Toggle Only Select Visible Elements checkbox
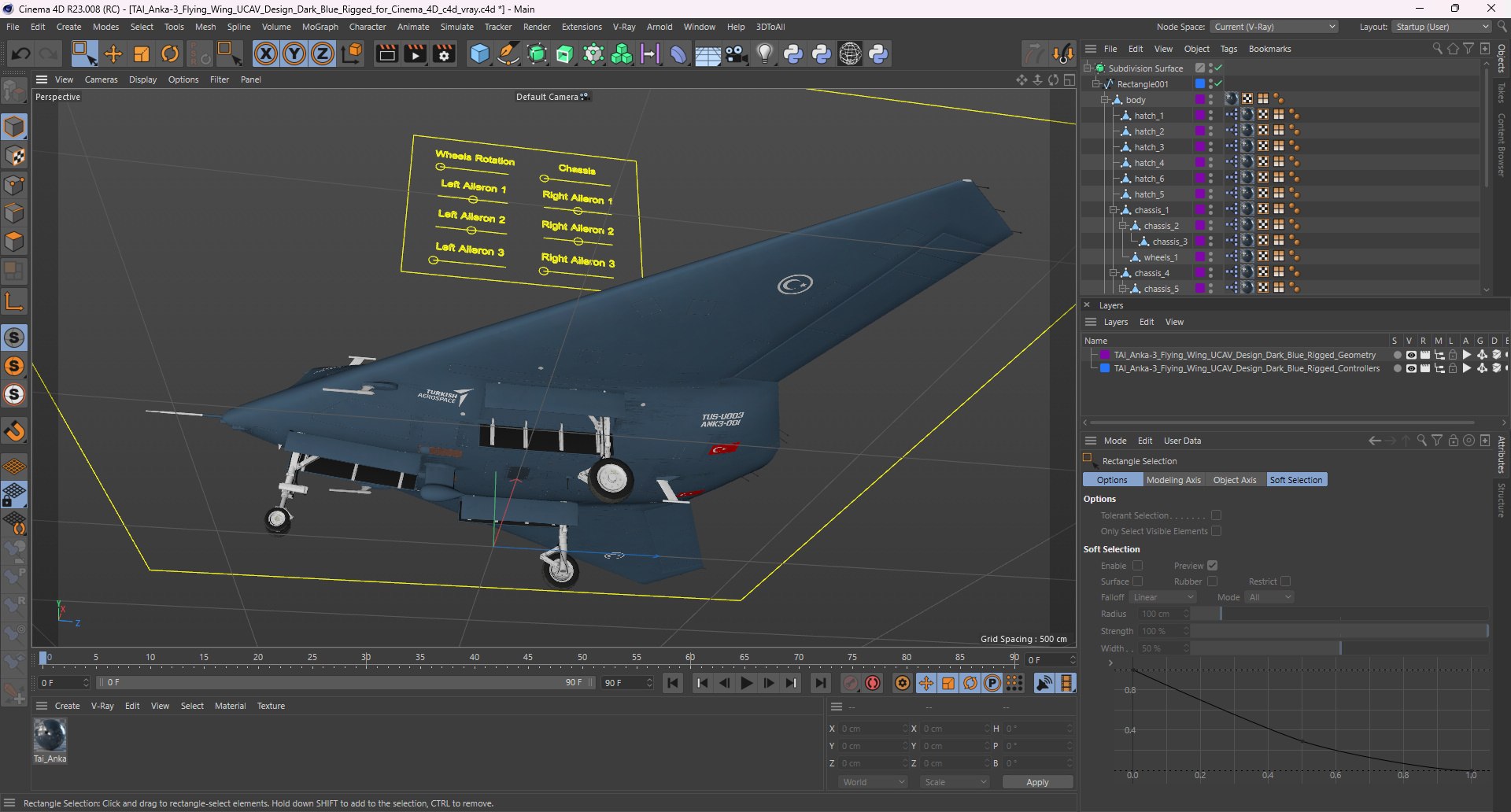 (x=1216, y=531)
